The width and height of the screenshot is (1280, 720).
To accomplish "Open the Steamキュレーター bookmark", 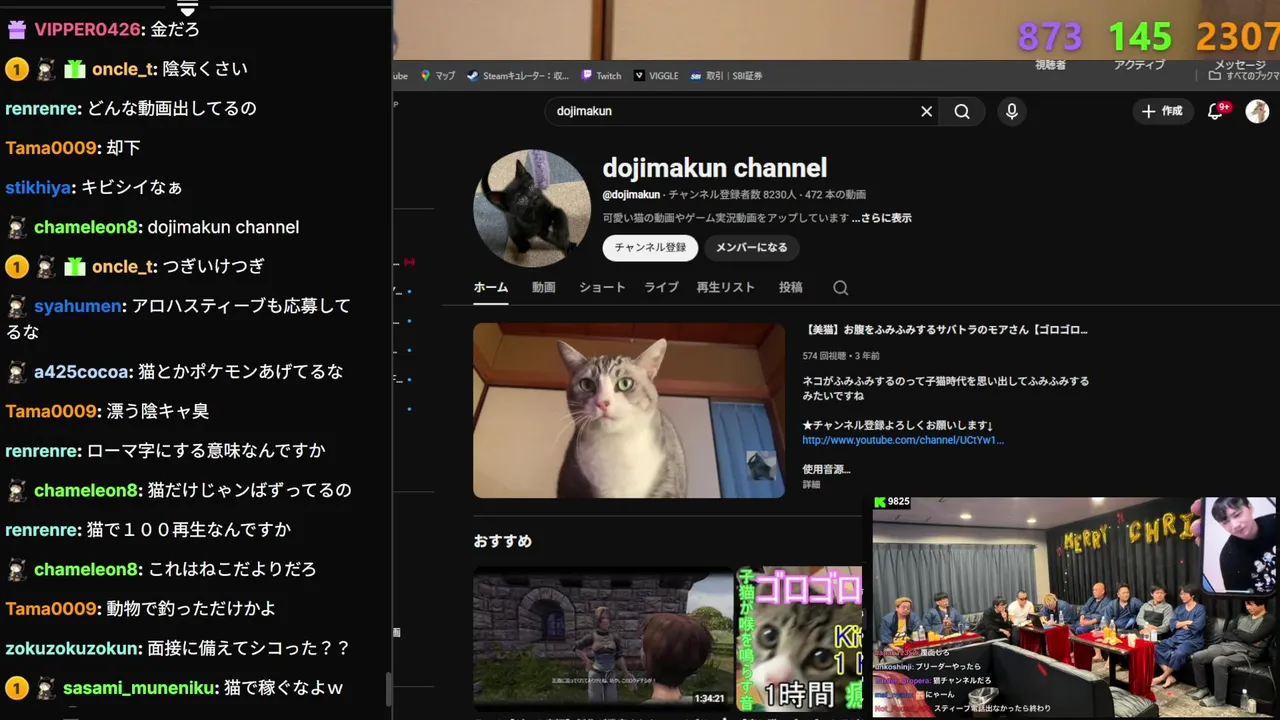I will tap(518, 75).
